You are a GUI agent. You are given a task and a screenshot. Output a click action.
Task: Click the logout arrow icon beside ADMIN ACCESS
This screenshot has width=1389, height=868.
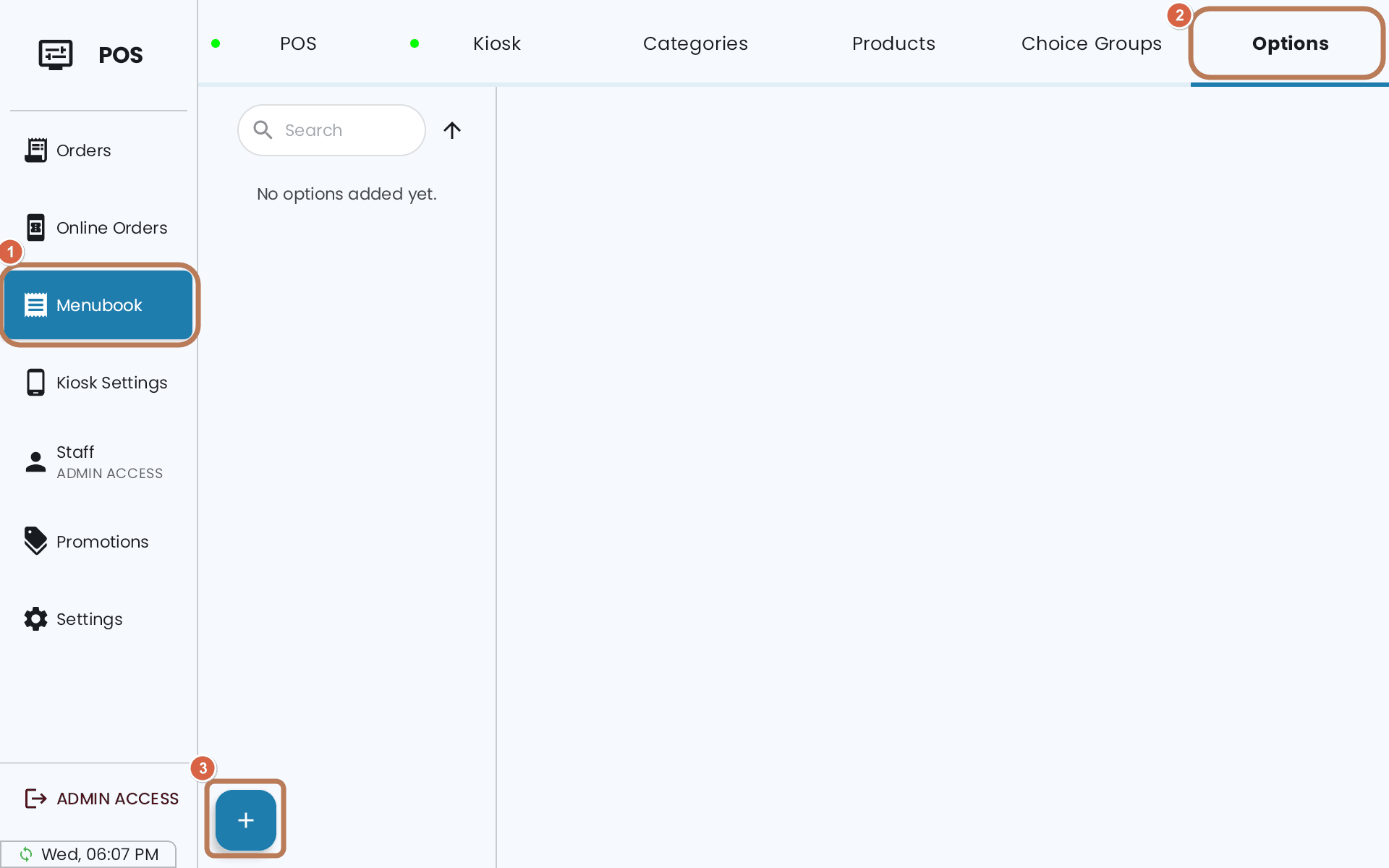click(x=35, y=799)
